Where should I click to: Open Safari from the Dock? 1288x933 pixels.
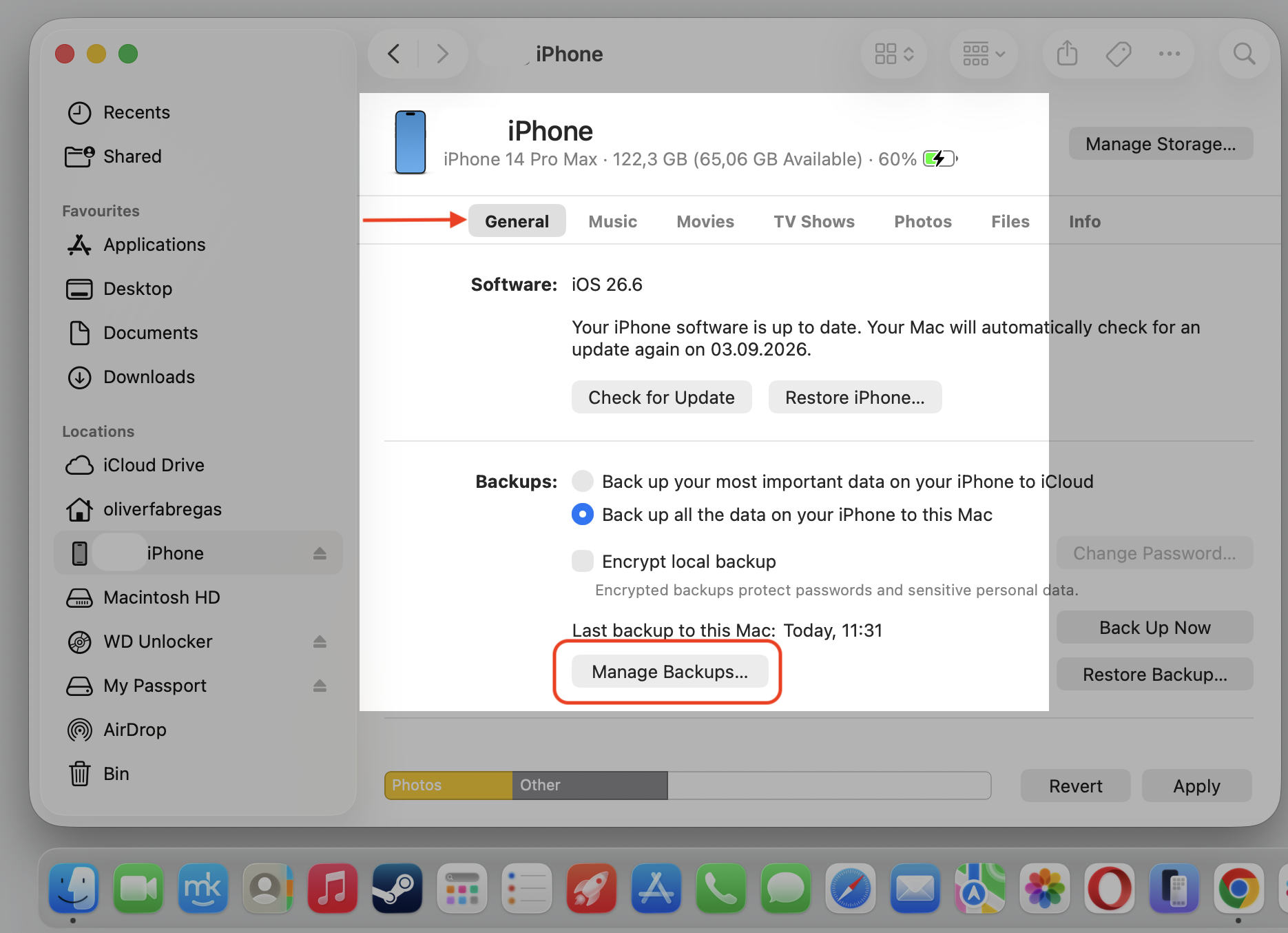851,888
